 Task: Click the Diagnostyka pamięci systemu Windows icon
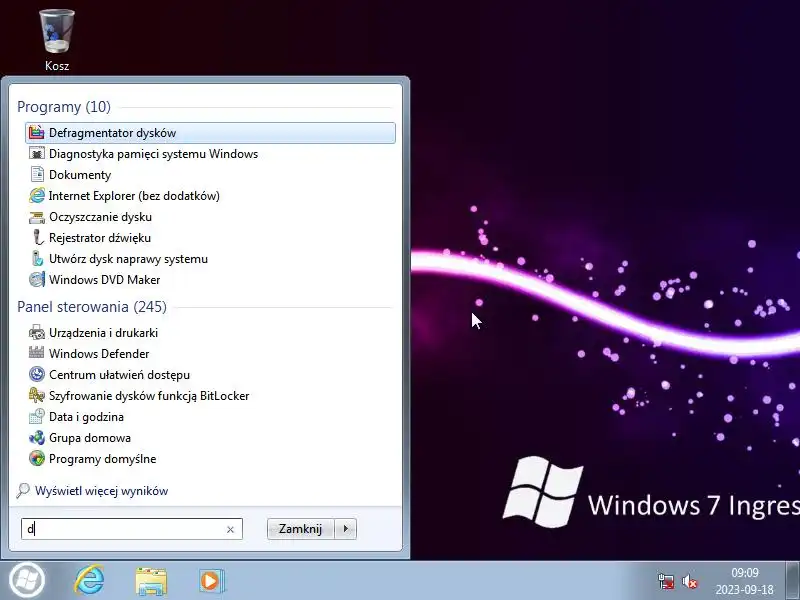37,154
